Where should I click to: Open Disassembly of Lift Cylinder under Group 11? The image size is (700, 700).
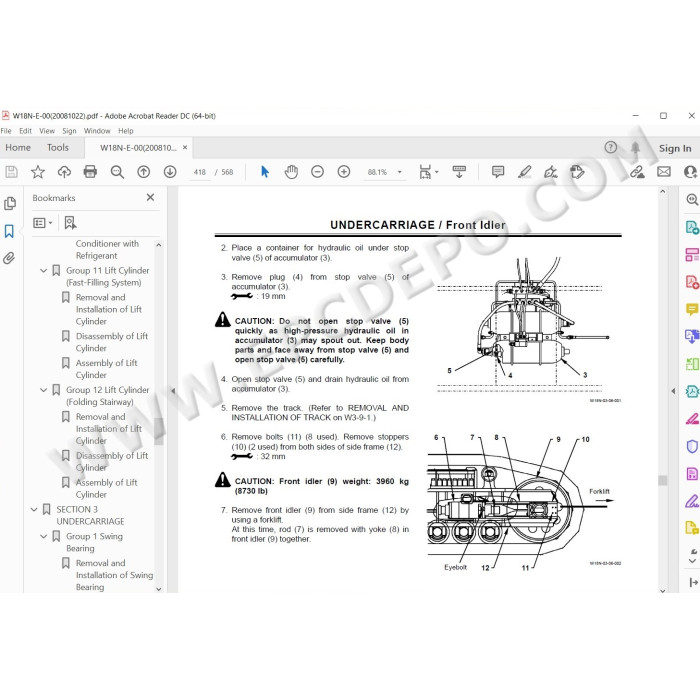click(112, 342)
